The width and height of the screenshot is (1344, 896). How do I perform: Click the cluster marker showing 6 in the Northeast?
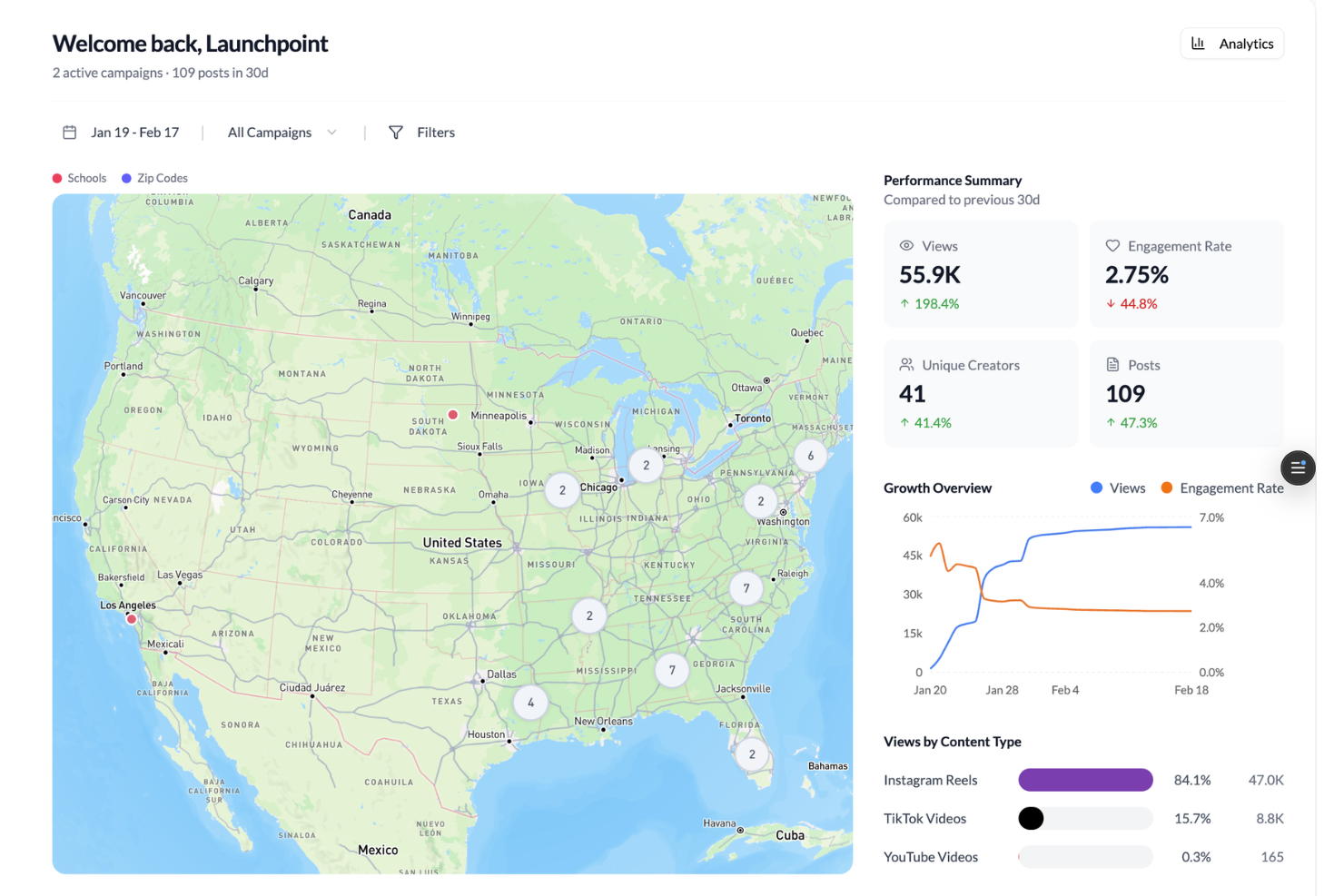click(x=809, y=456)
